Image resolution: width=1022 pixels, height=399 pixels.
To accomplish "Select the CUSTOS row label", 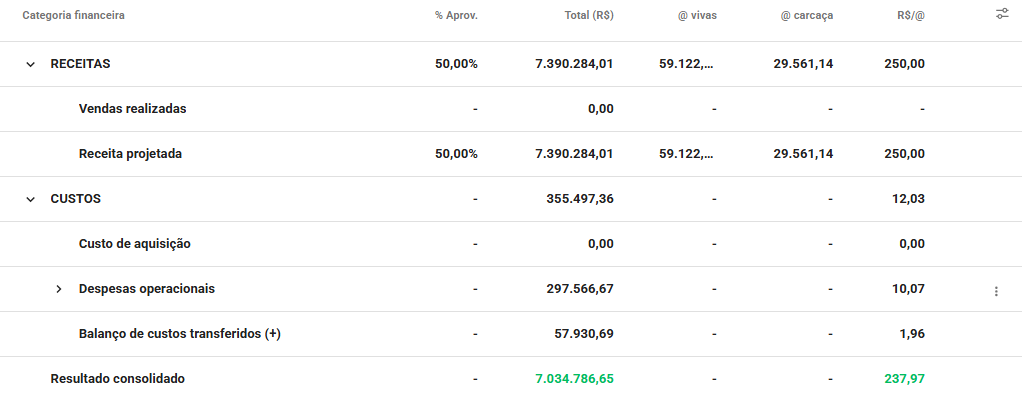I will pos(76,199).
